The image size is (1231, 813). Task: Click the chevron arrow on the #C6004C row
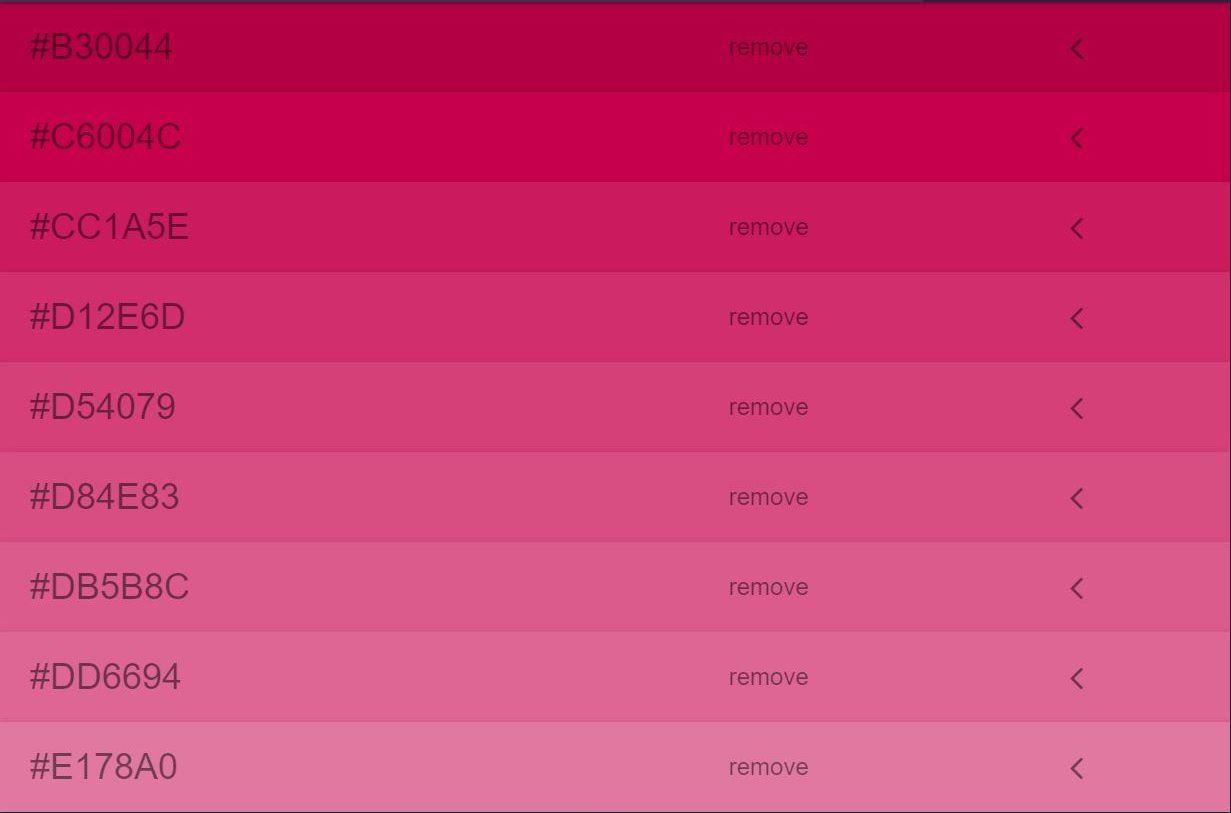pos(1076,138)
